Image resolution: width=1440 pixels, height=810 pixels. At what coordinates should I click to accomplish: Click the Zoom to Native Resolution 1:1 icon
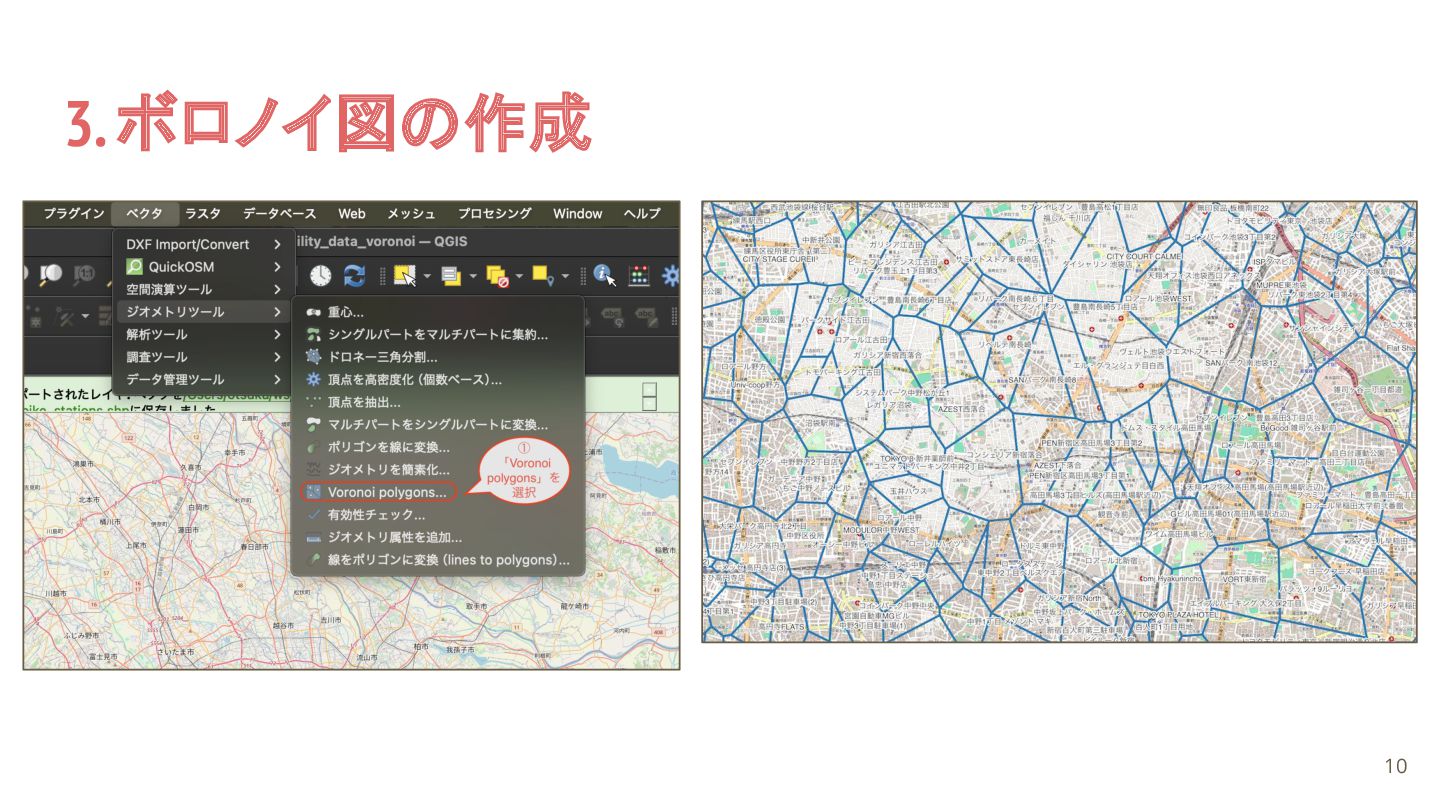pyautogui.click(x=86, y=274)
